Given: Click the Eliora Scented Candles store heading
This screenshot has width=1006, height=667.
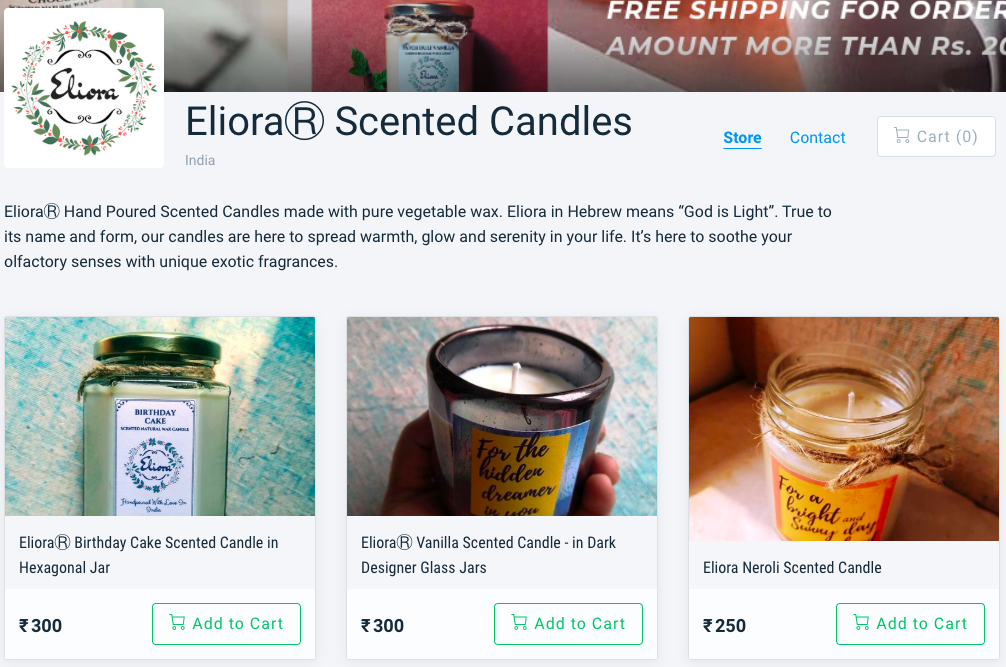Looking at the screenshot, I should tap(408, 122).
